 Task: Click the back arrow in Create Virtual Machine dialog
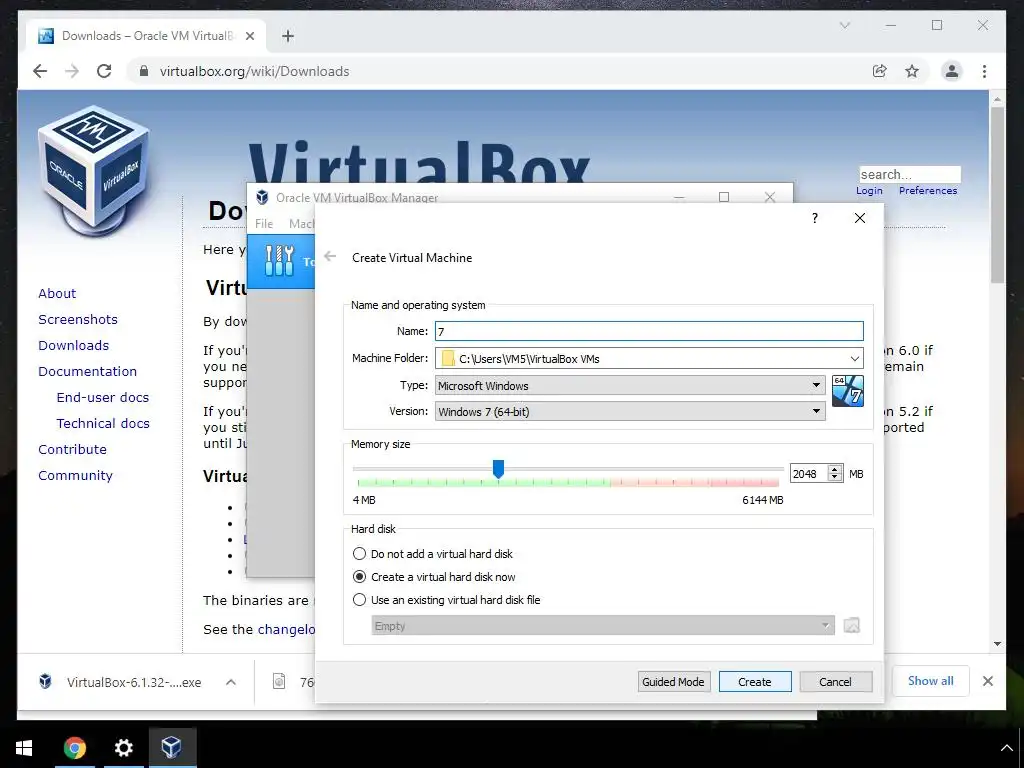330,257
